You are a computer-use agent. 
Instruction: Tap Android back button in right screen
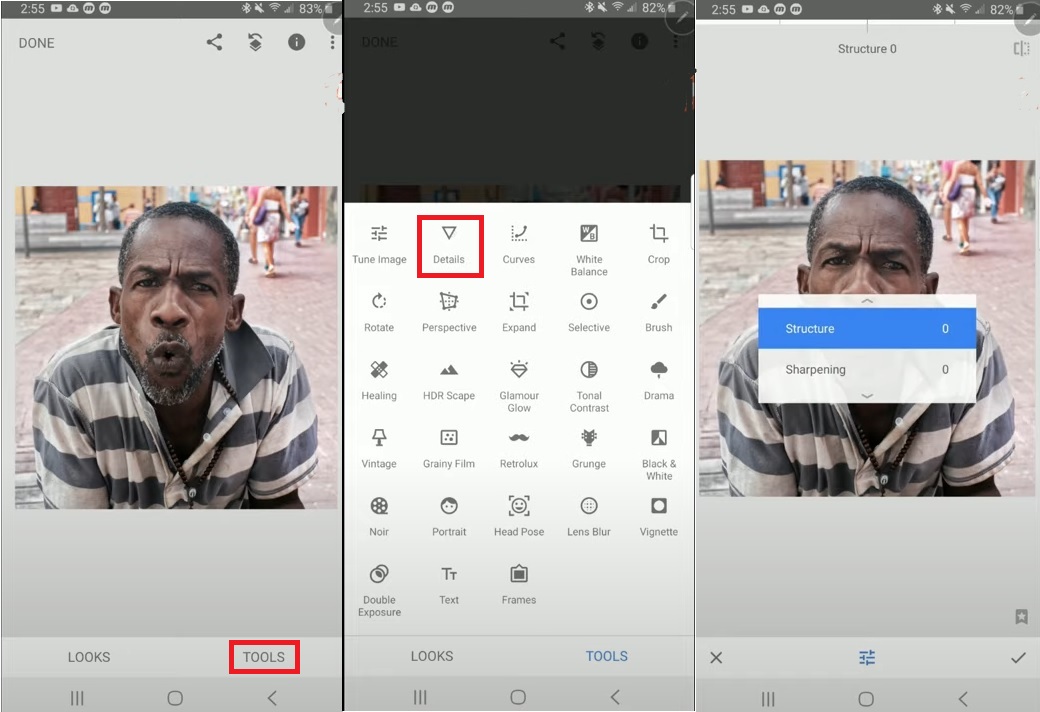pos(963,699)
